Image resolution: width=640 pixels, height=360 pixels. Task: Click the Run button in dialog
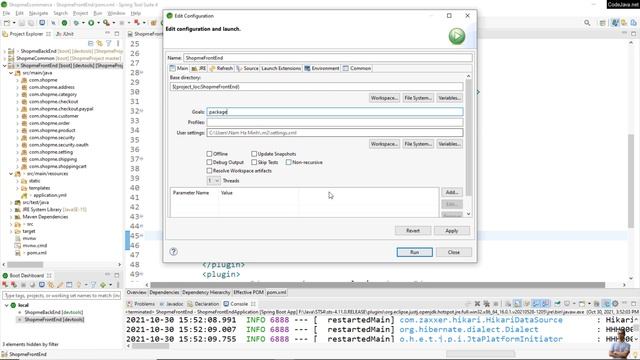414,252
